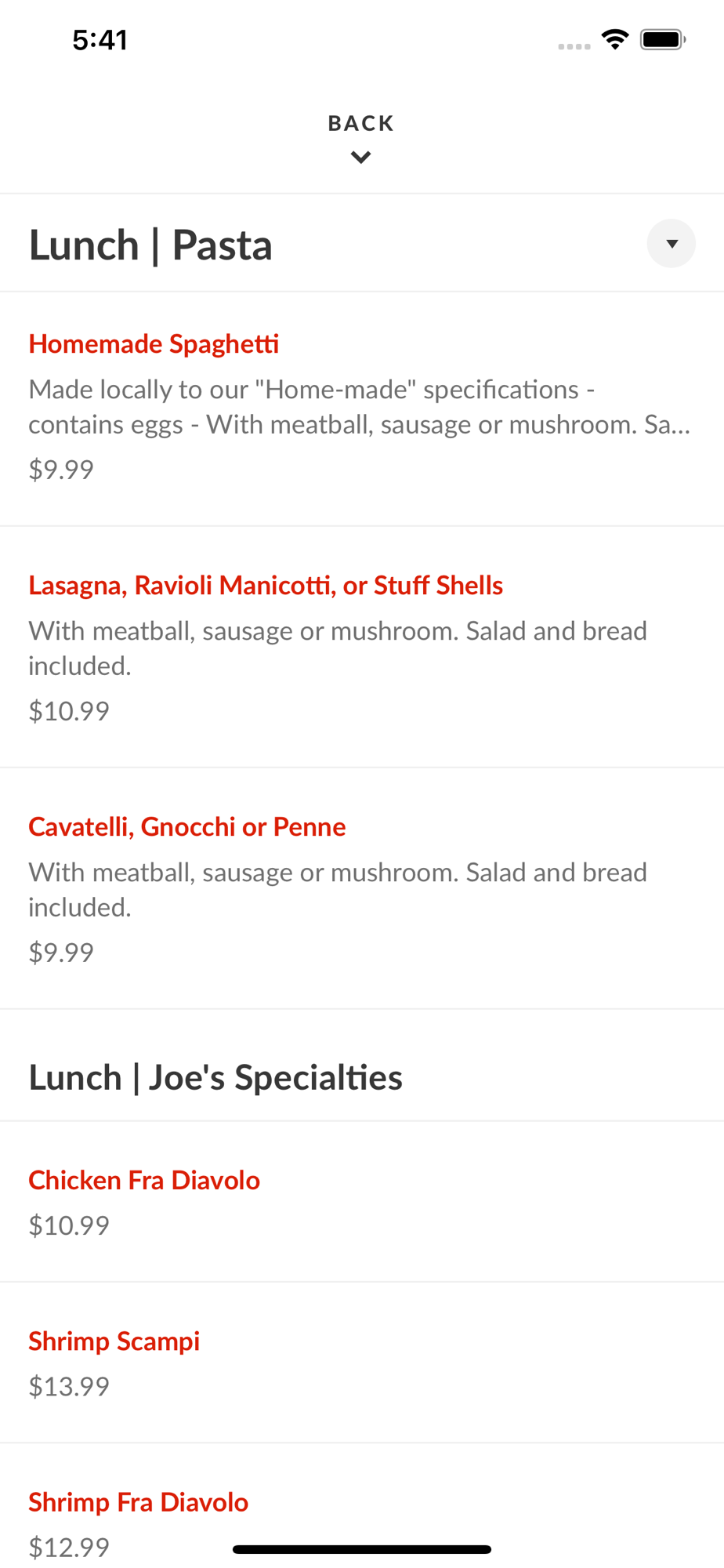Tap Shrimp Fra Diavolo entry
724x1568 pixels.
click(139, 1502)
